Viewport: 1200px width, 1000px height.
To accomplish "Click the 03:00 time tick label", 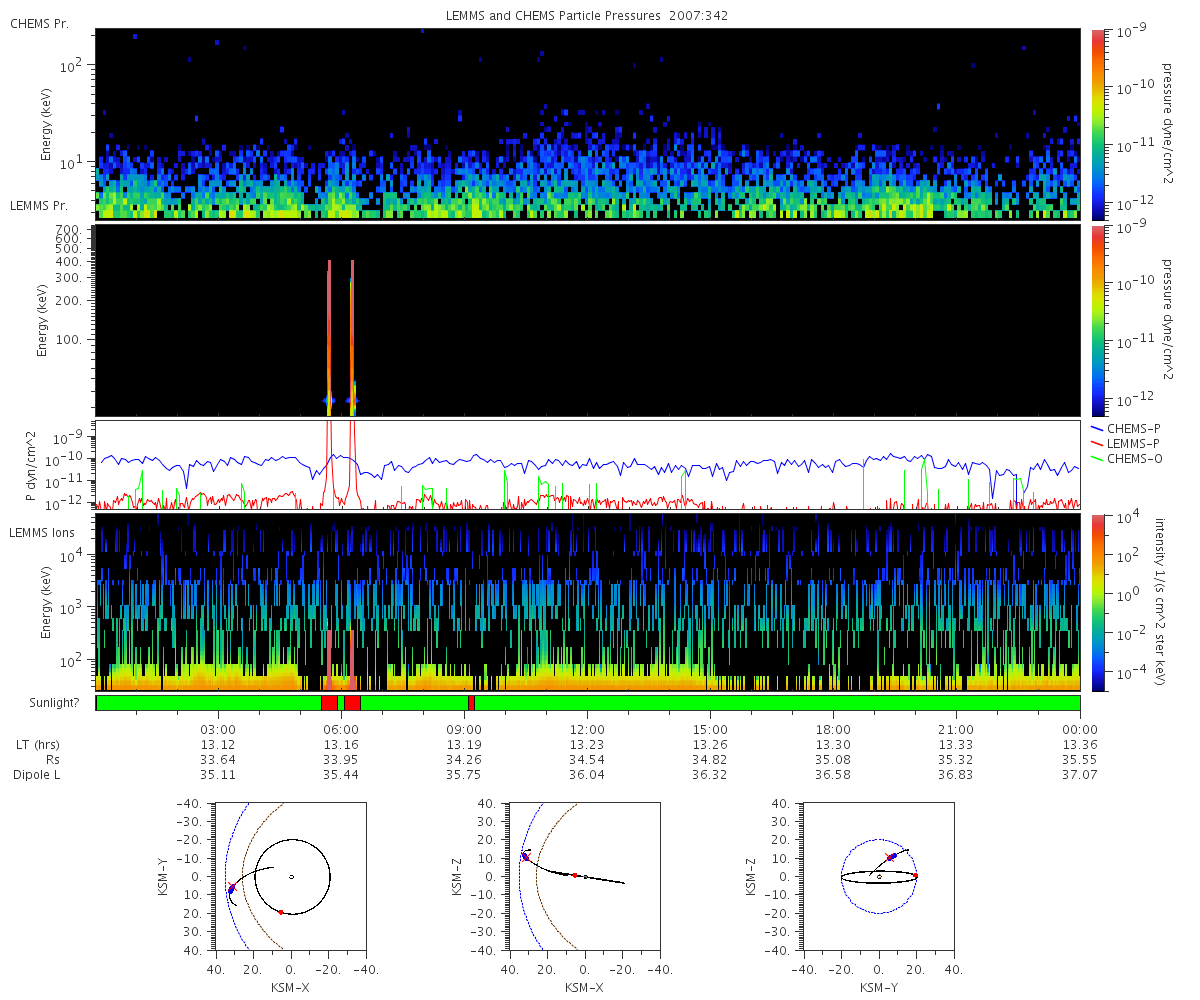I will (218, 729).
